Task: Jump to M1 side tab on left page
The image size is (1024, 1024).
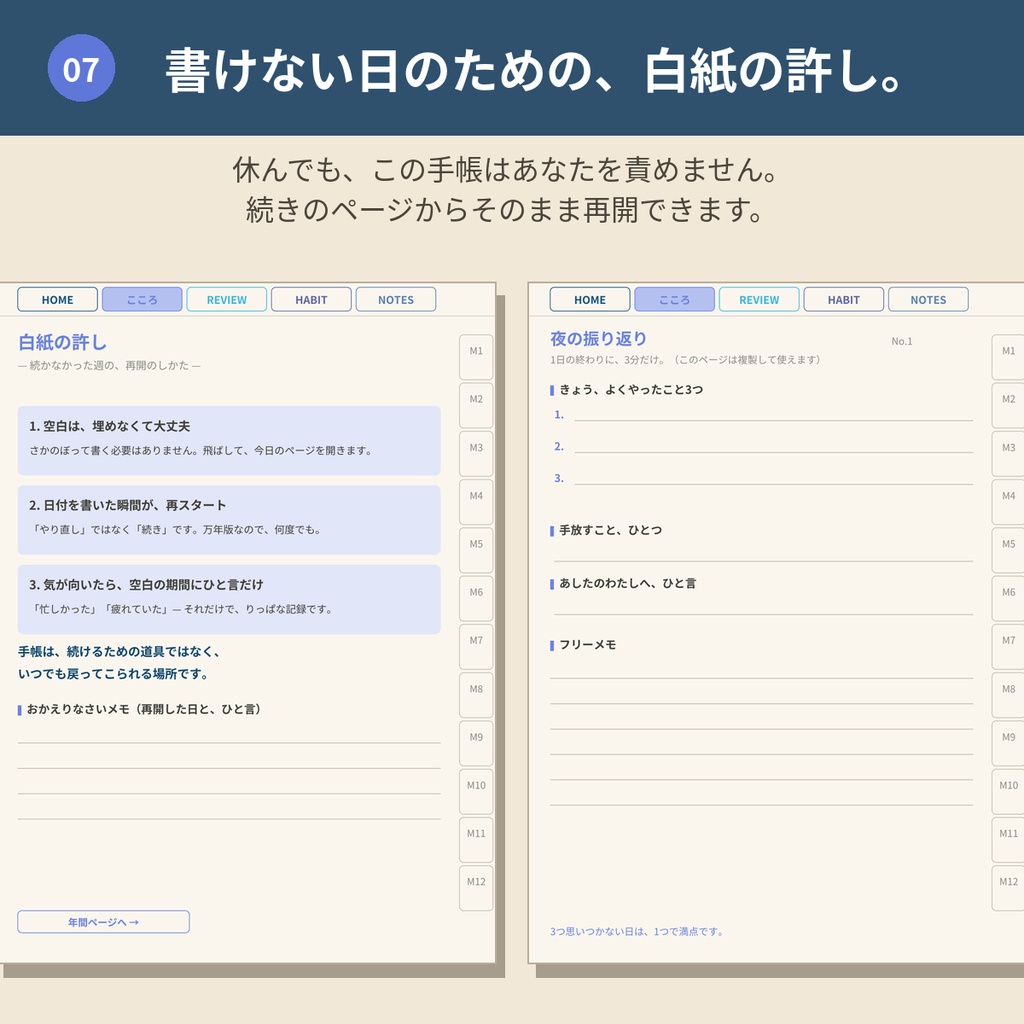Action: [x=476, y=357]
